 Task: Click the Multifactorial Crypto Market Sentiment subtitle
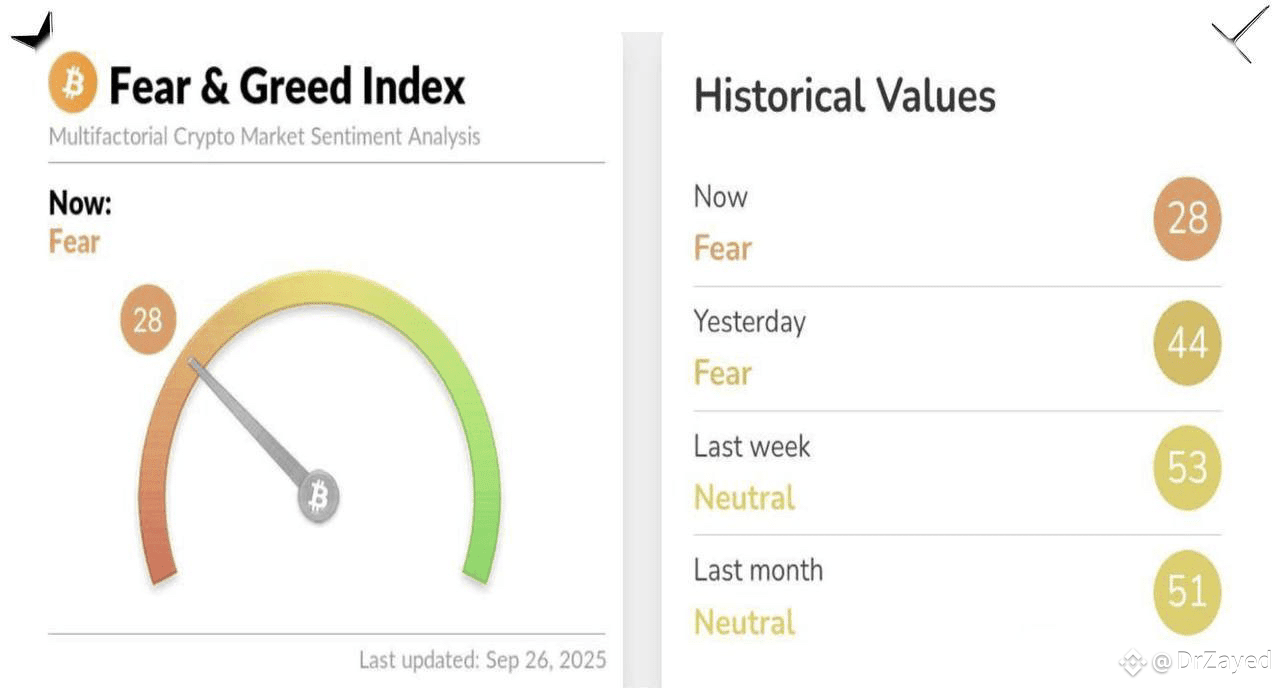click(x=264, y=136)
